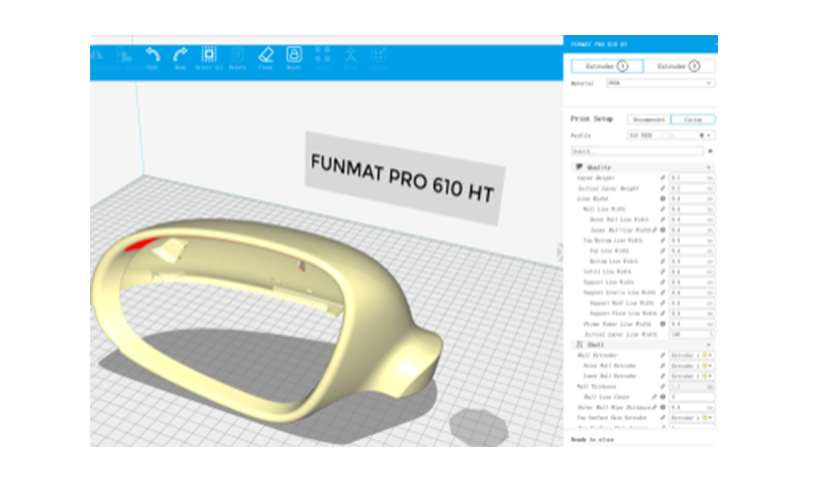Viewport: 840px width, 480px height.
Task: Click the Clear eraser icon
Action: 266,57
